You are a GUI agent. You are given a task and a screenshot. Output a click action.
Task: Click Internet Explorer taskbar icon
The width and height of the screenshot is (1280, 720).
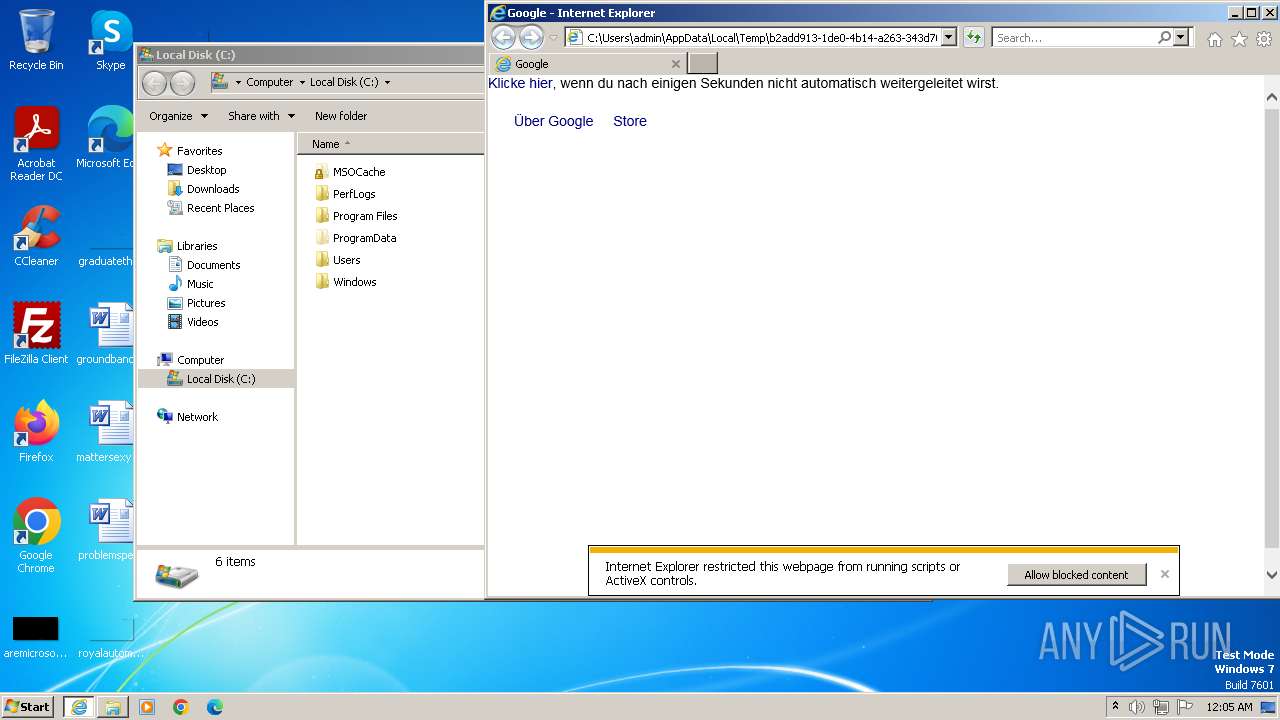click(79, 707)
